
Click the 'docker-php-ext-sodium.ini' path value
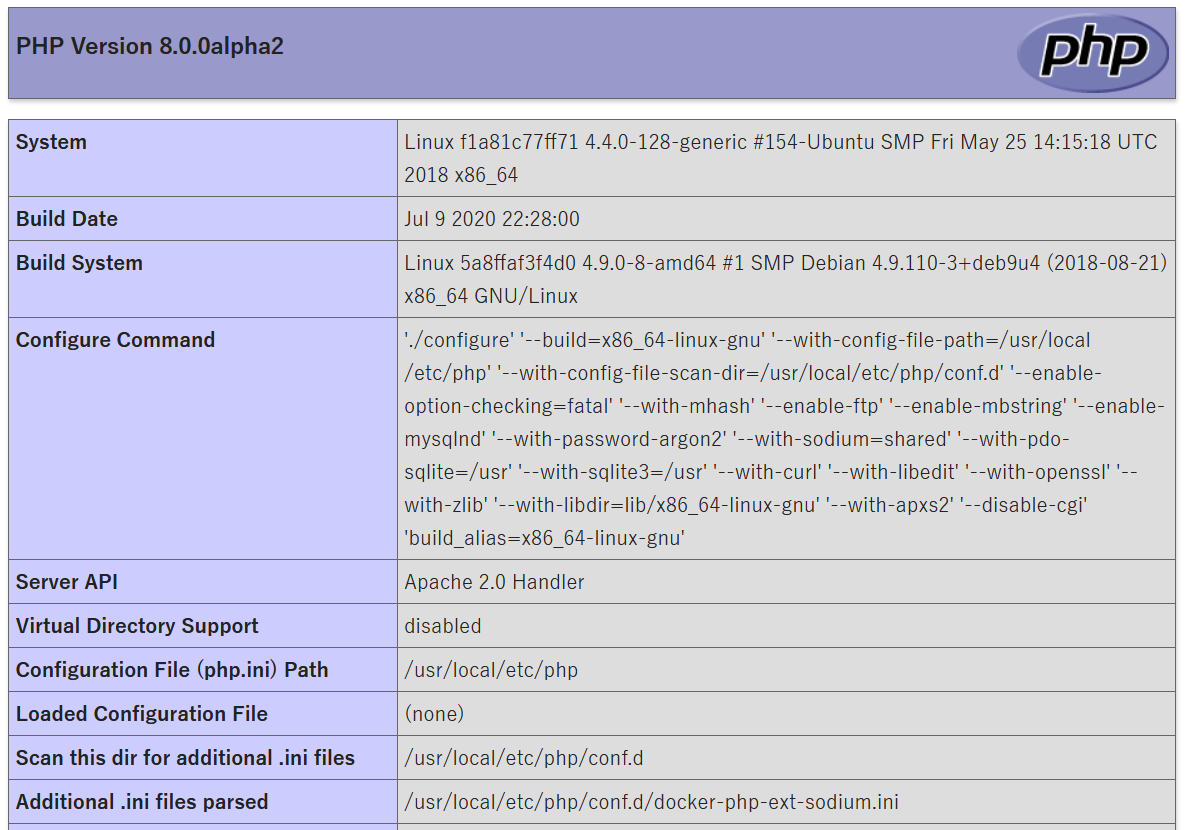point(651,802)
